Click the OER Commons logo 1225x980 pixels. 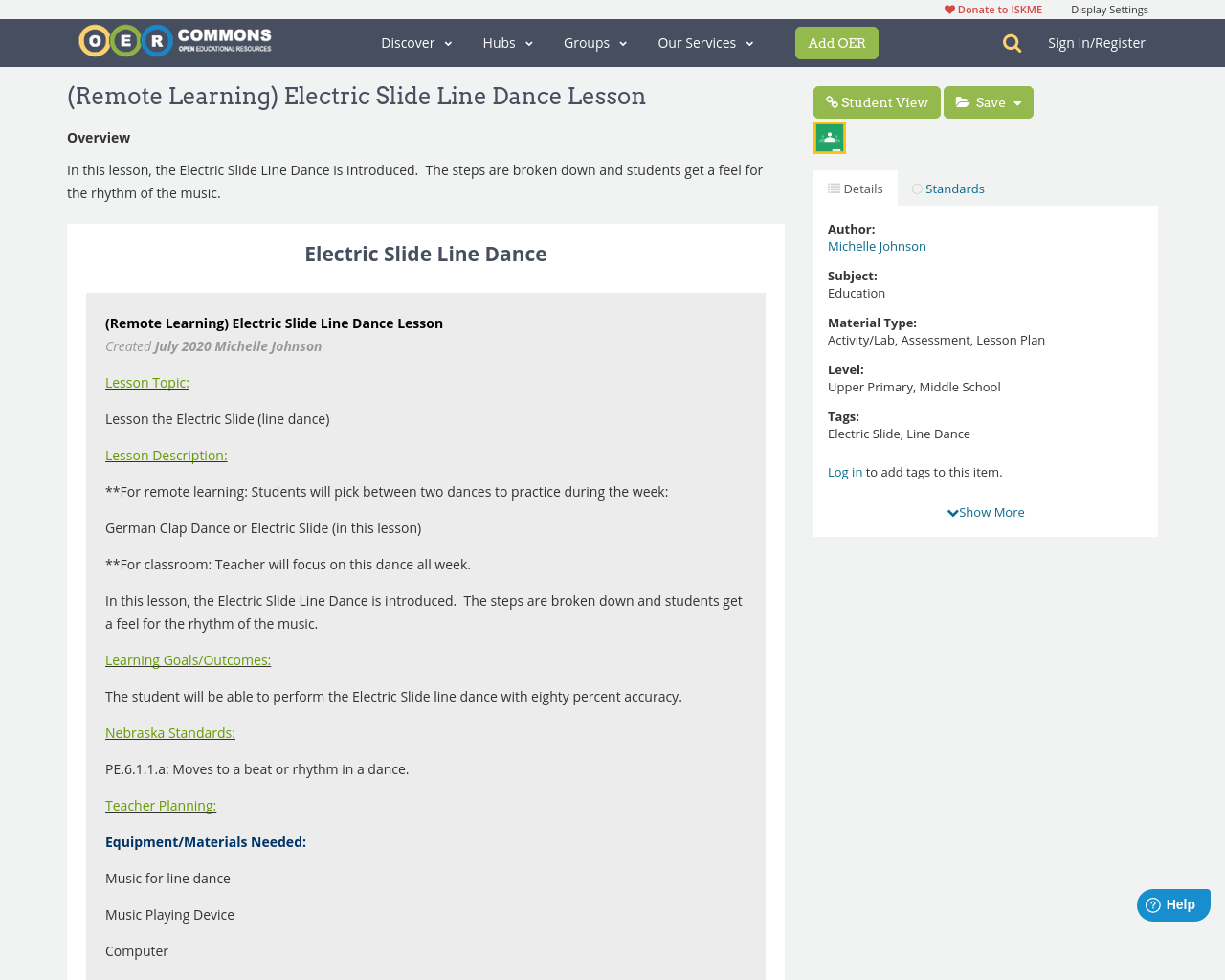(x=175, y=40)
